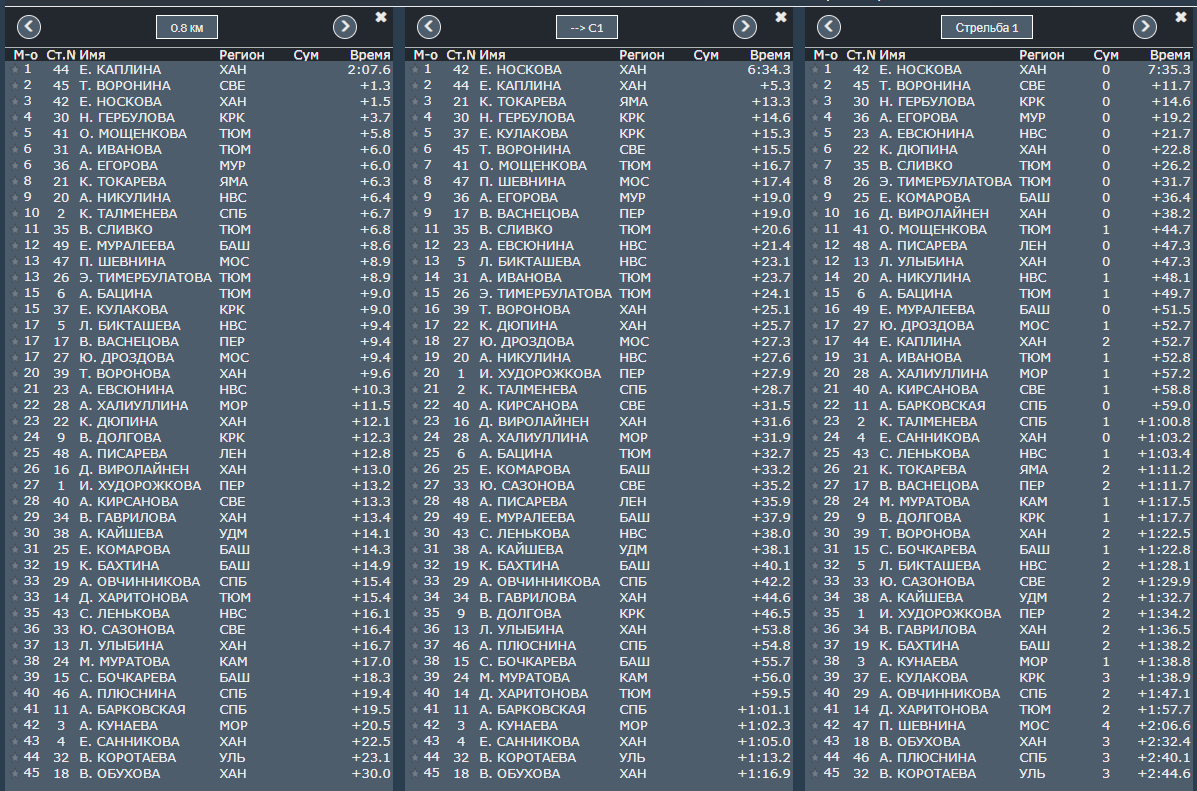Select row В. ОБУХОВА in 0.8 км list
Image resolution: width=1197 pixels, height=791 pixels.
point(200,773)
